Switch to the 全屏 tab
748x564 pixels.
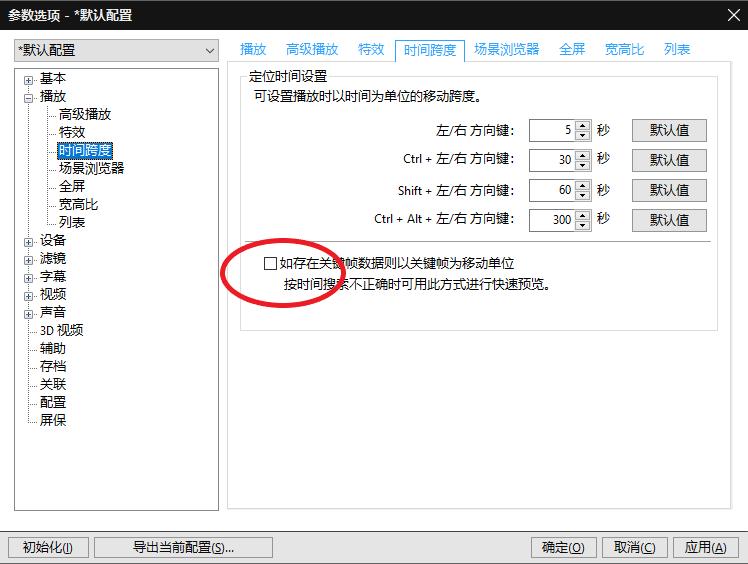pos(572,49)
